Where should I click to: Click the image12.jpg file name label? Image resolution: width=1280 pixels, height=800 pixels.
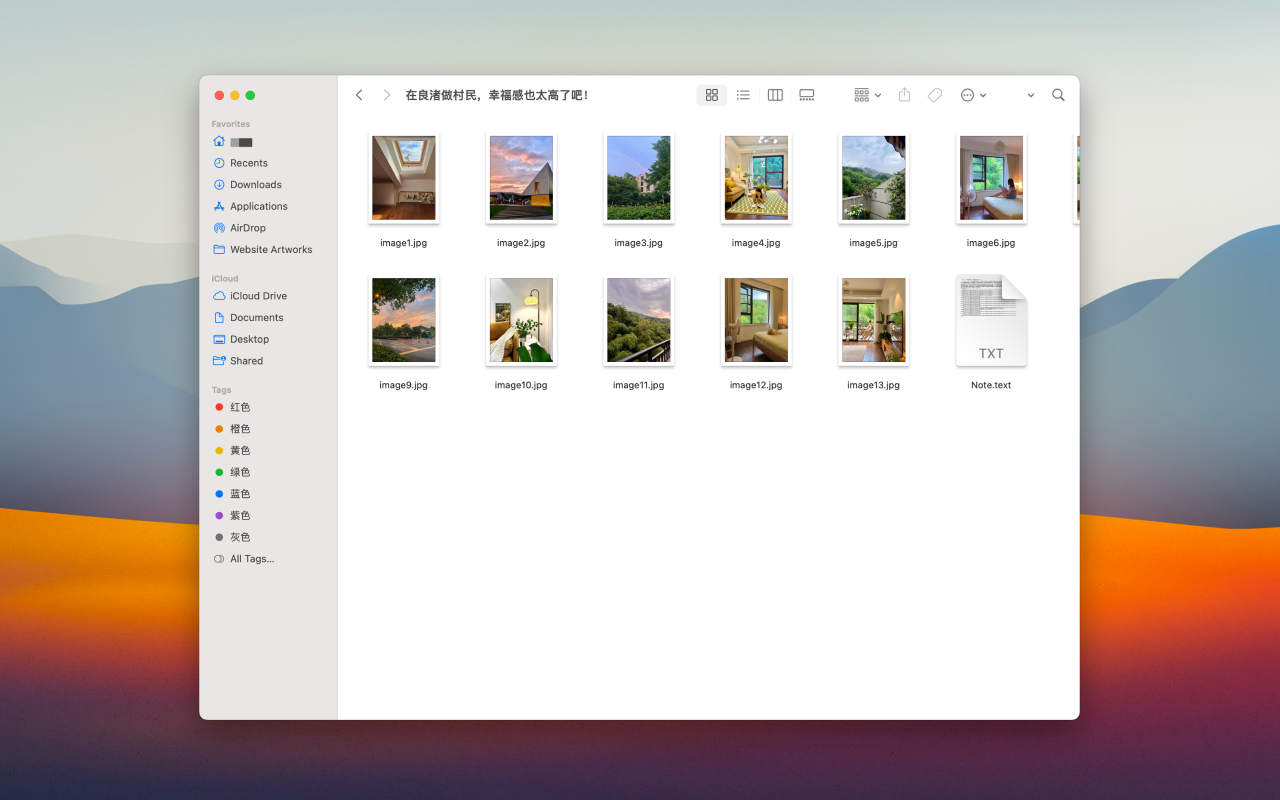coord(756,385)
